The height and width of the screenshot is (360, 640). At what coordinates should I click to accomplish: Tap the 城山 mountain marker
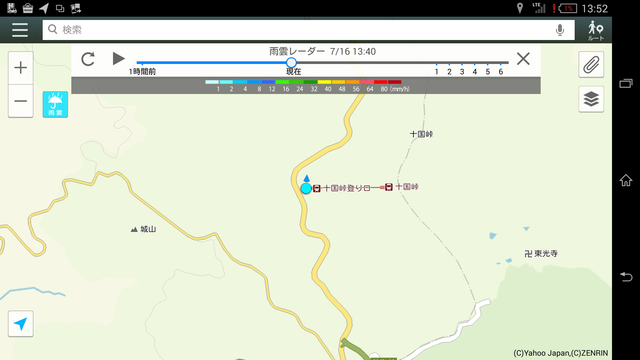tap(143, 229)
